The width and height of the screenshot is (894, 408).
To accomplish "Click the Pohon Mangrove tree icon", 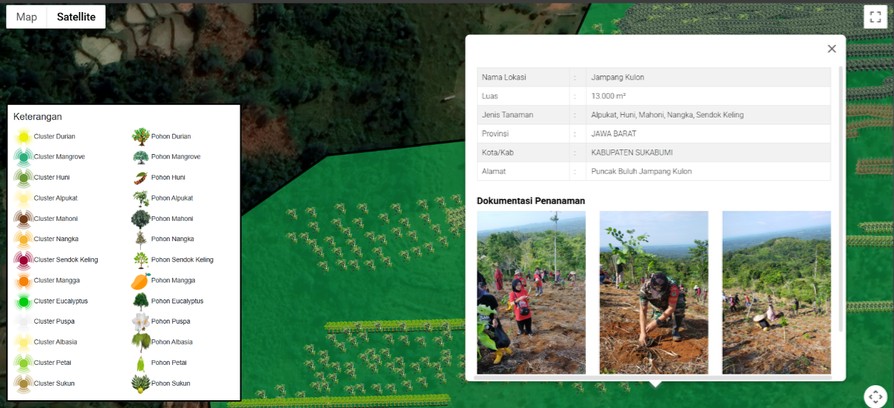I will click(x=140, y=157).
